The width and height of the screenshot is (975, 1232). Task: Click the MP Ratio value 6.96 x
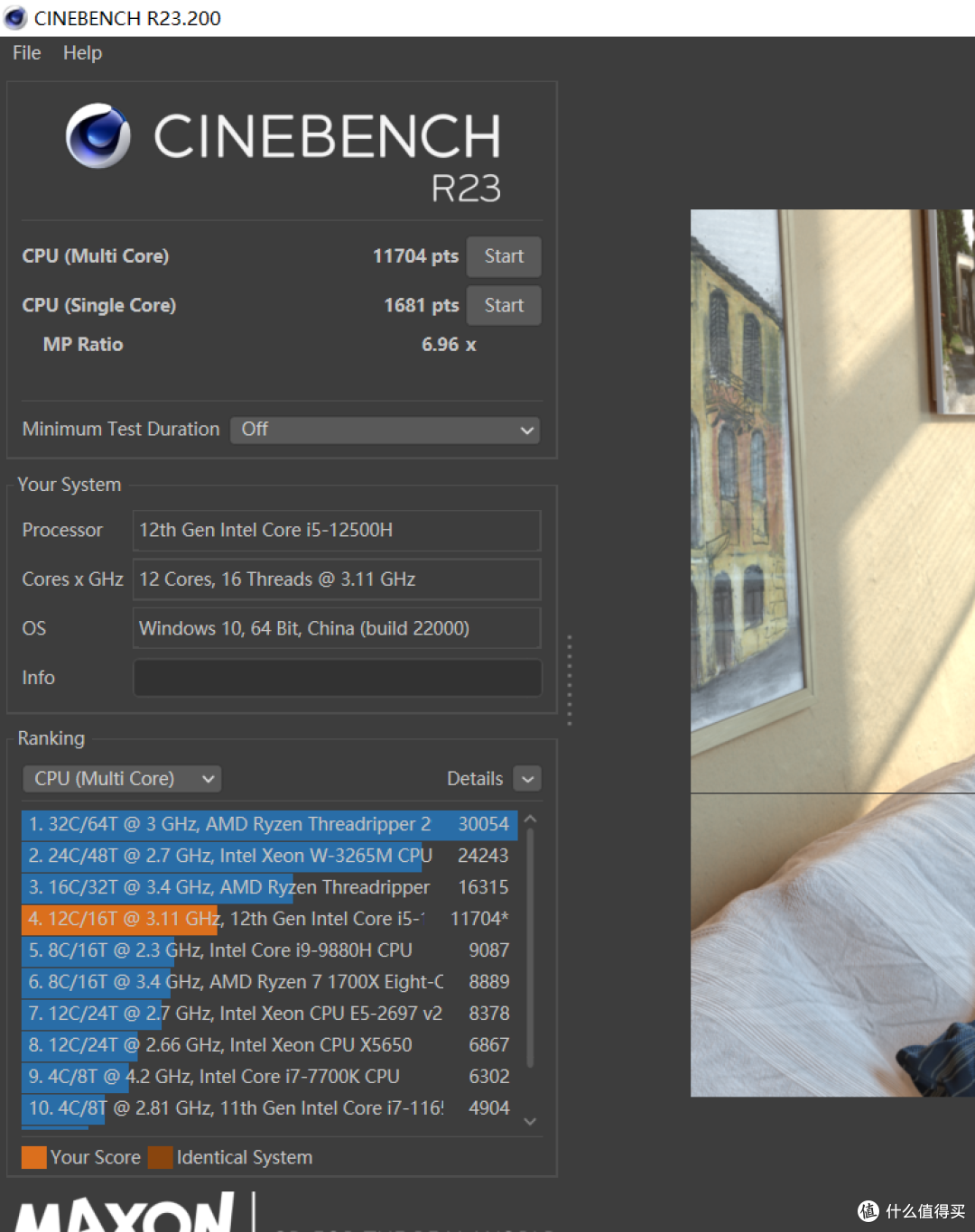click(x=449, y=345)
